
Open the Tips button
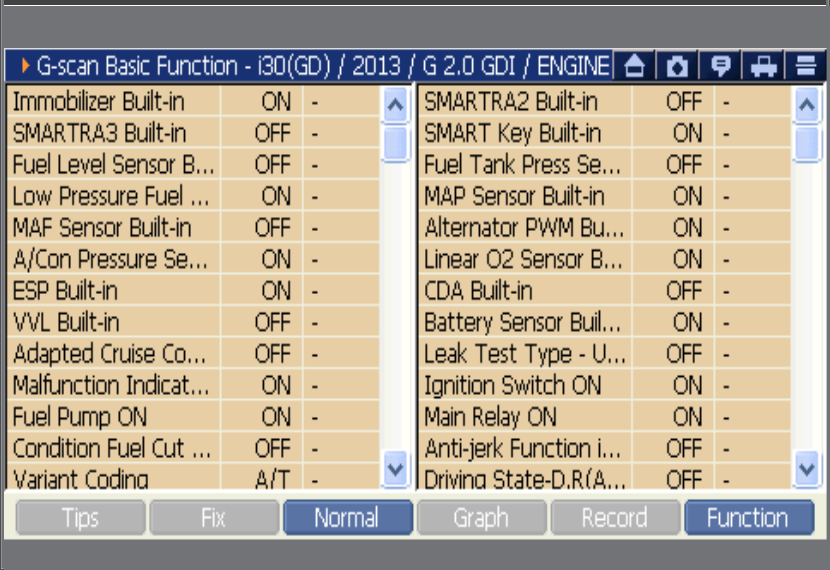[x=80, y=518]
